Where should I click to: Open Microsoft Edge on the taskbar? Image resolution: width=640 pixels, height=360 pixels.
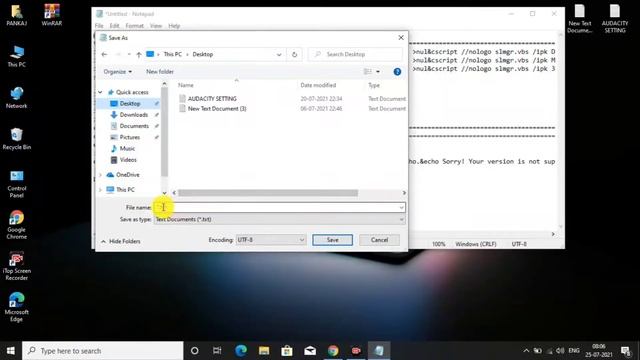coord(241,351)
